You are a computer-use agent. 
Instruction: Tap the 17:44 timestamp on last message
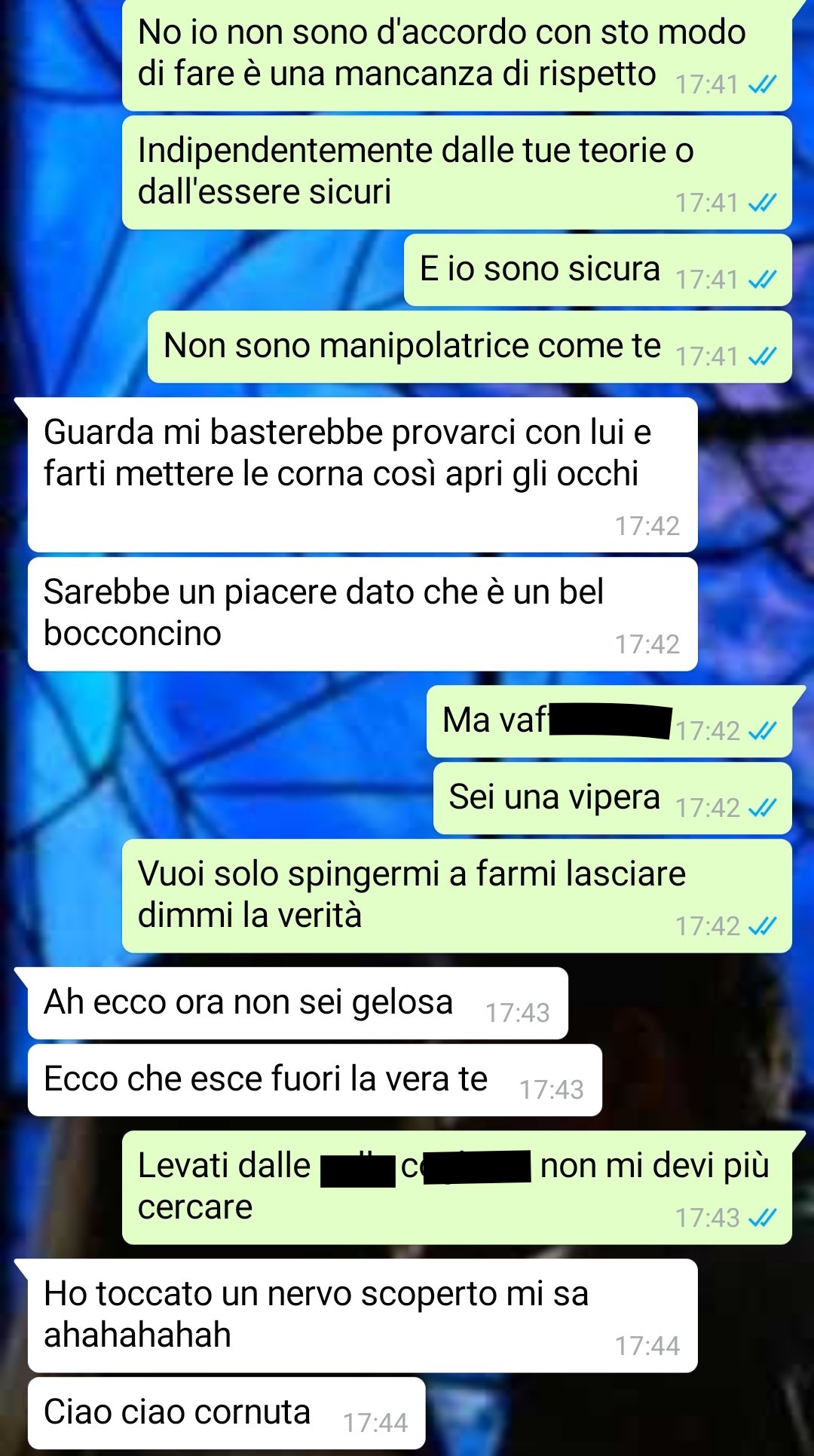pyautogui.click(x=375, y=1422)
